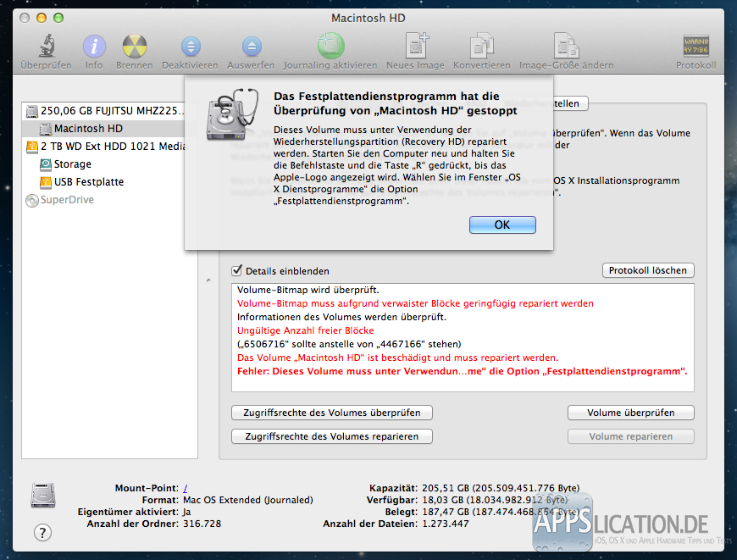Click the Anzahl der Dateien value 1.273.447
The height and width of the screenshot is (560, 737).
(445, 523)
